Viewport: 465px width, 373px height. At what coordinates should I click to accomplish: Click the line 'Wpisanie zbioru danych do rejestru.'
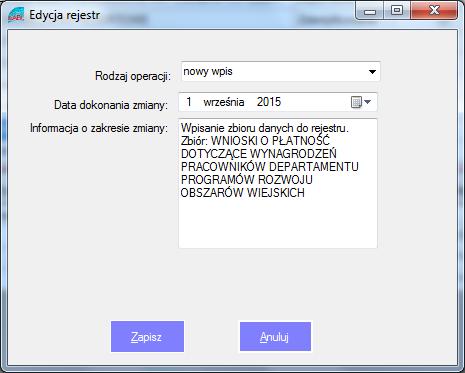(265, 128)
